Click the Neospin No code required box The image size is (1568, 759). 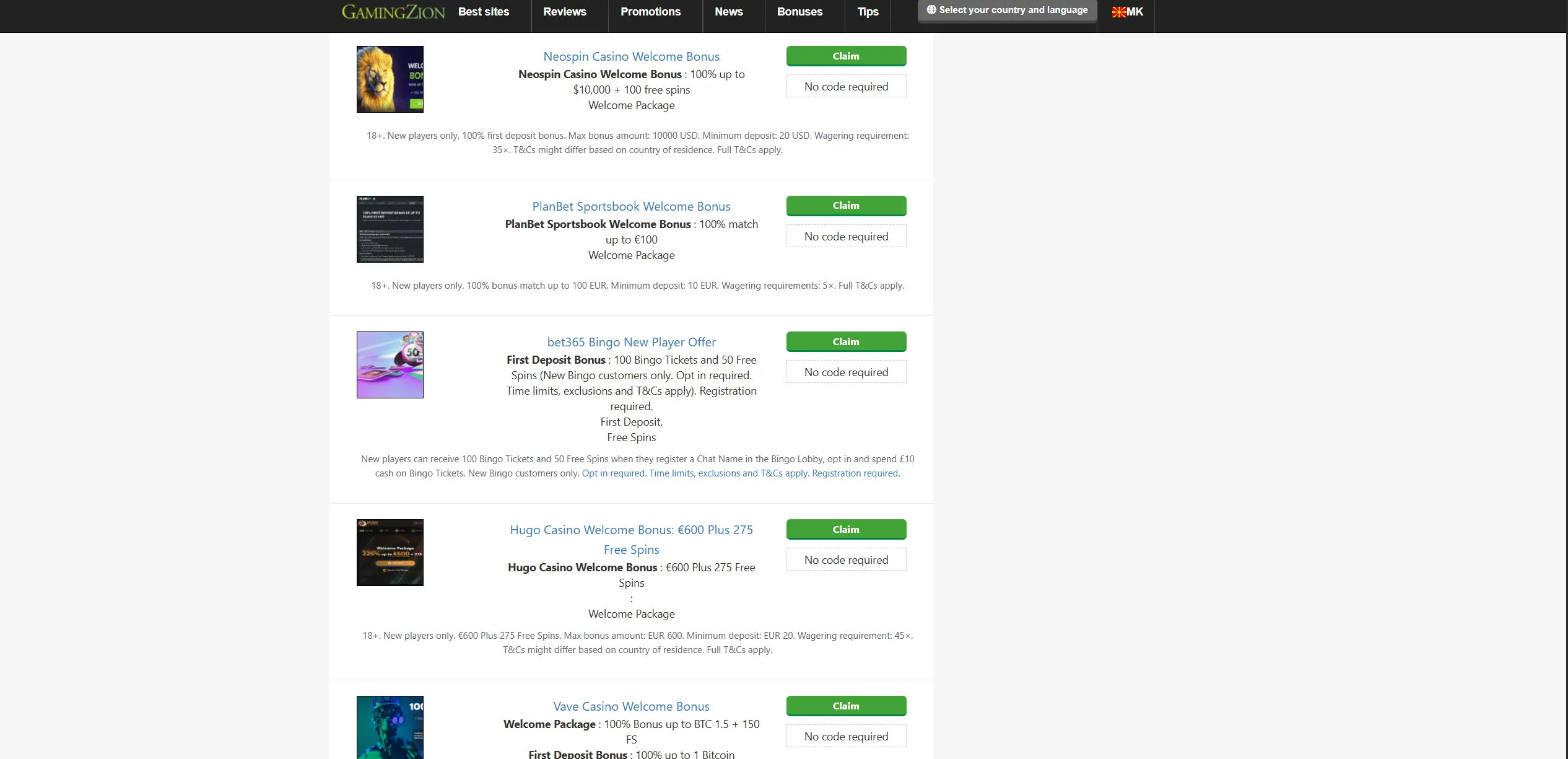[x=846, y=86]
